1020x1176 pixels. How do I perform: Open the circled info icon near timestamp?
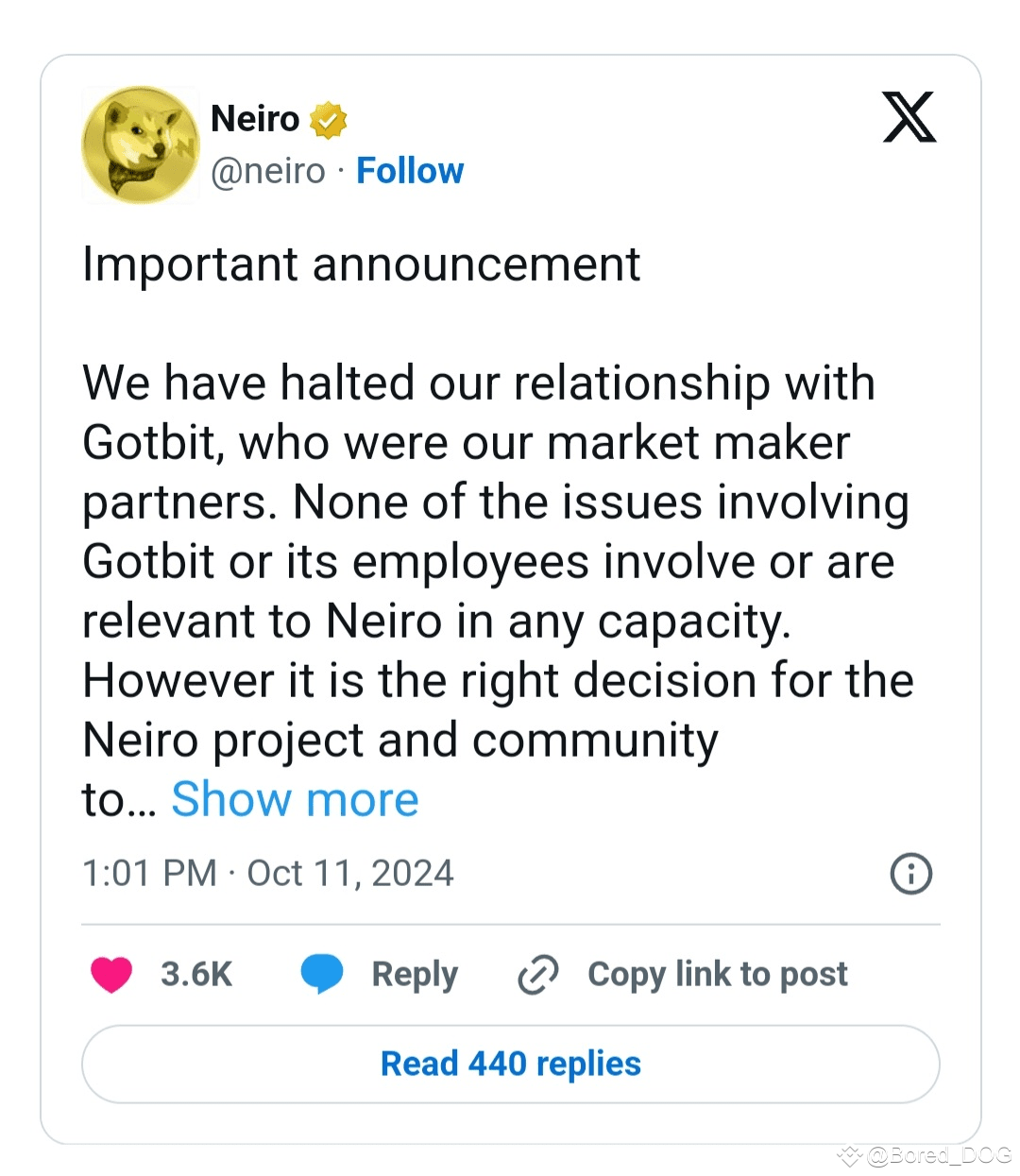point(910,874)
